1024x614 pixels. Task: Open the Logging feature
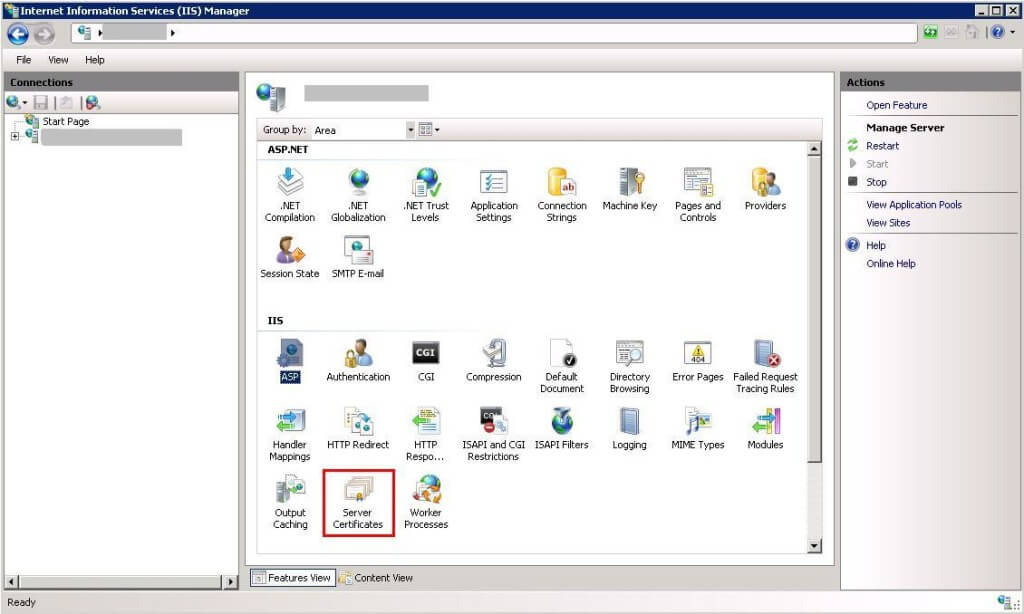[630, 428]
